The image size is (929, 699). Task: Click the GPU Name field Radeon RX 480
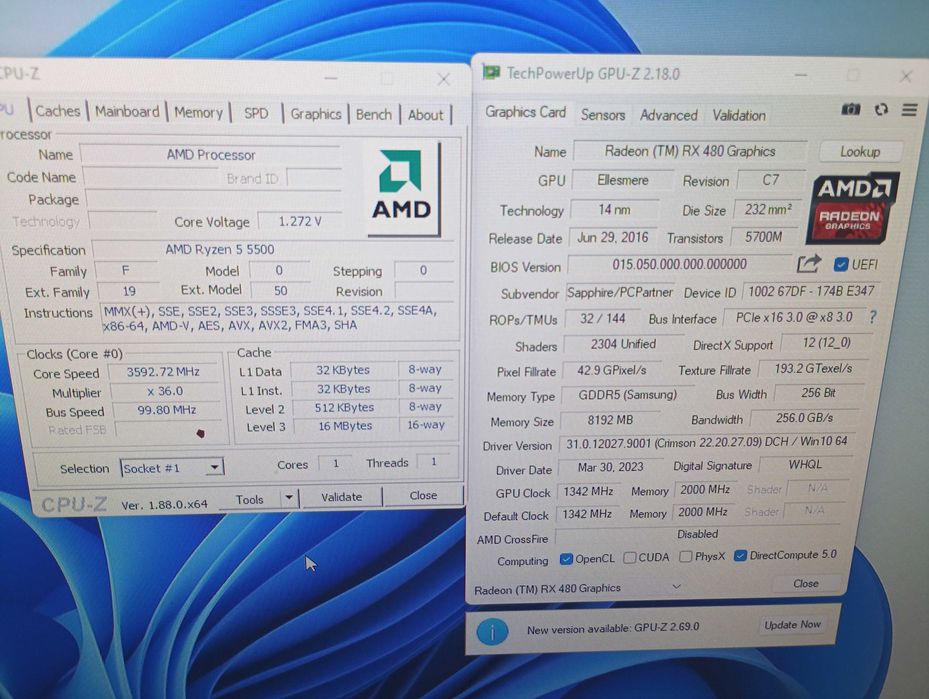[x=690, y=151]
